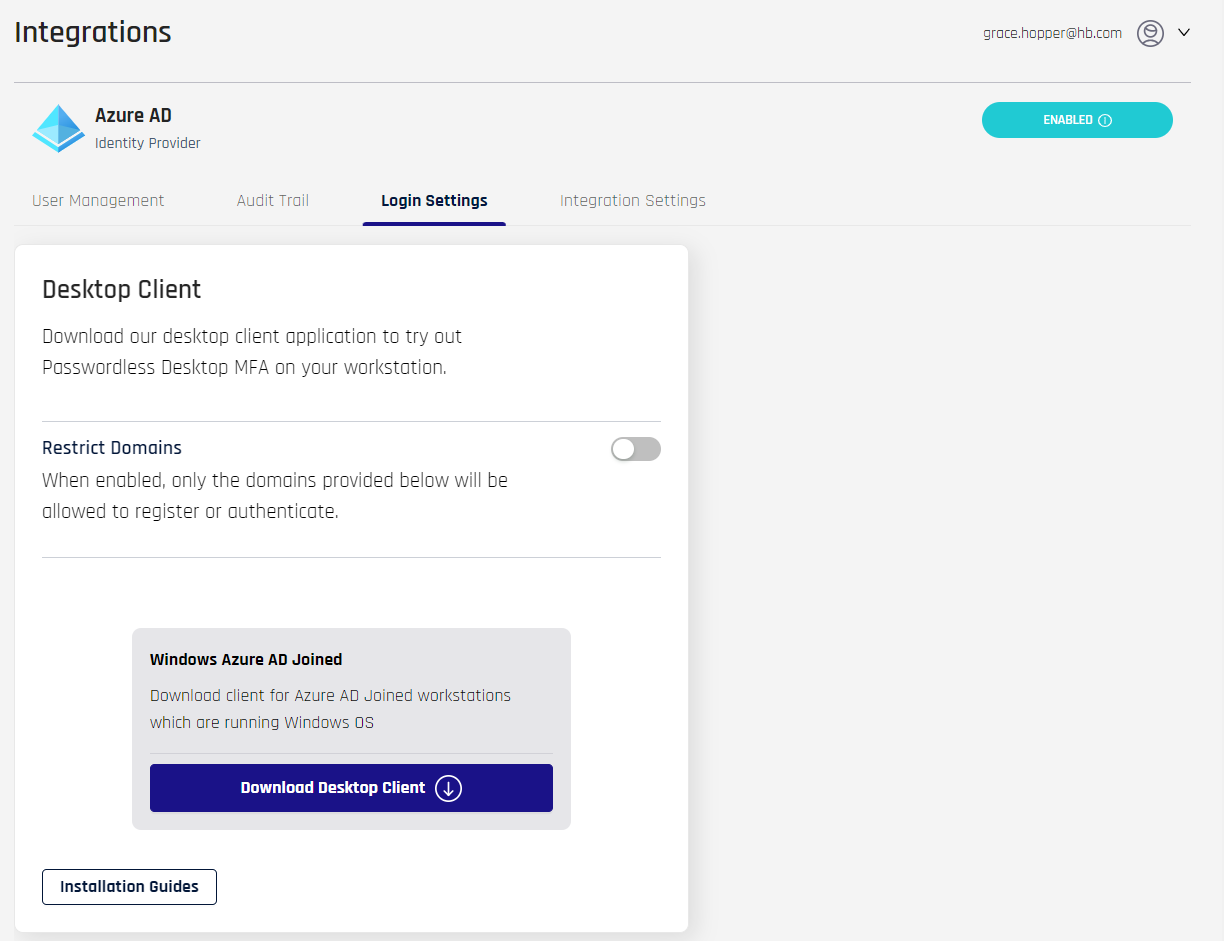1224x941 pixels.
Task: Select the Login Settings tab
Action: (x=434, y=200)
